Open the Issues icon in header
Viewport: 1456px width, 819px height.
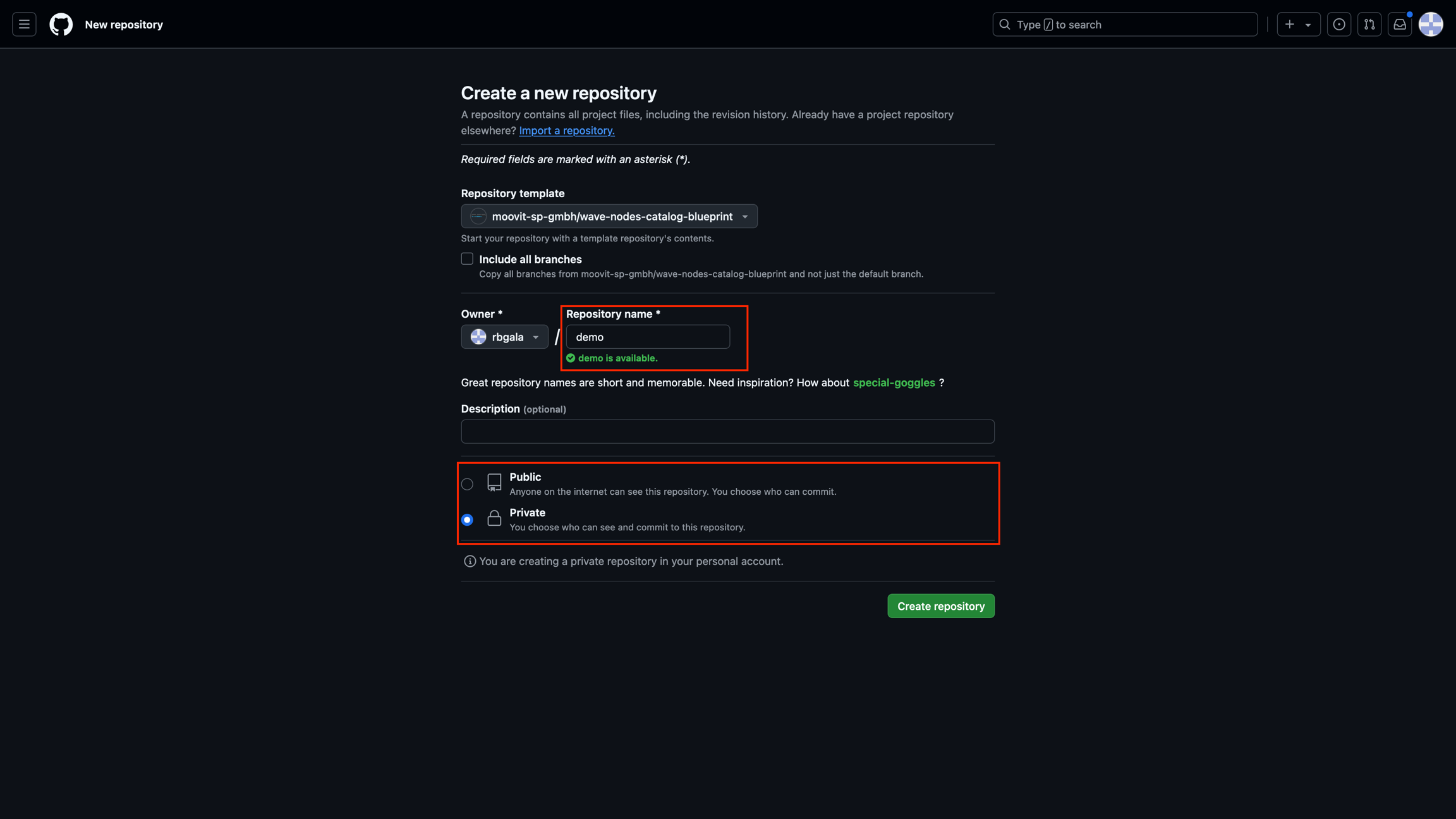1338,25
